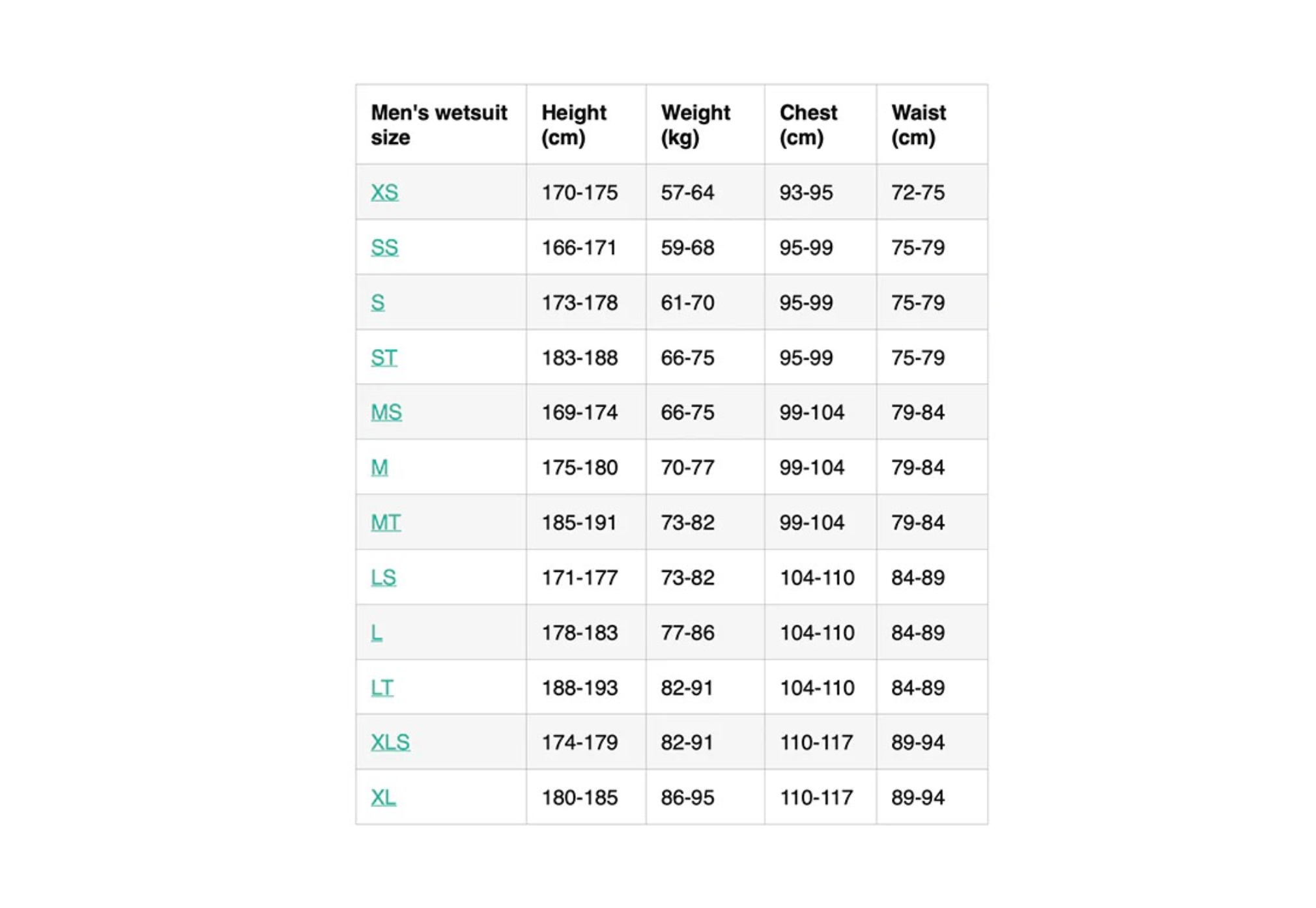Follow the XLS size link
The height and width of the screenshot is (908, 1316).
click(x=390, y=743)
